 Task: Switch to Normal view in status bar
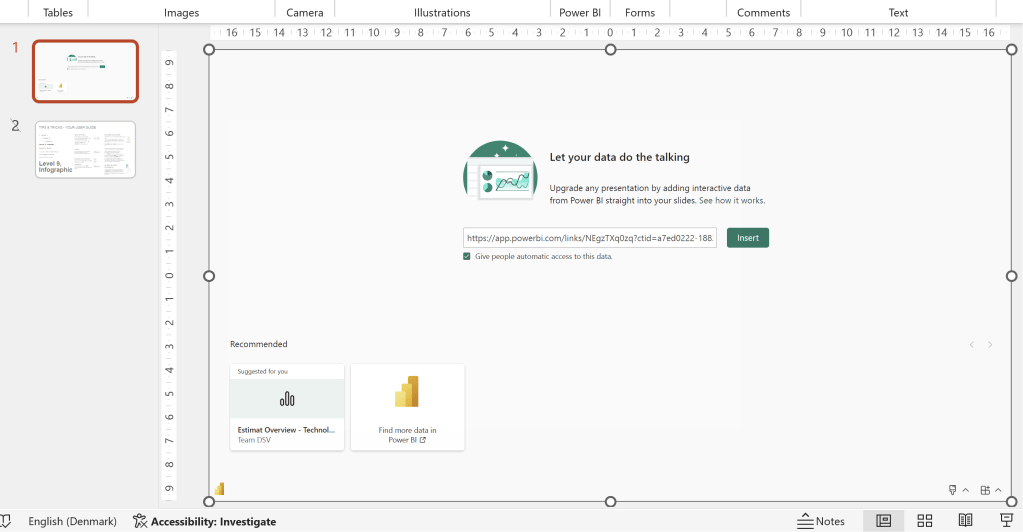tap(883, 521)
